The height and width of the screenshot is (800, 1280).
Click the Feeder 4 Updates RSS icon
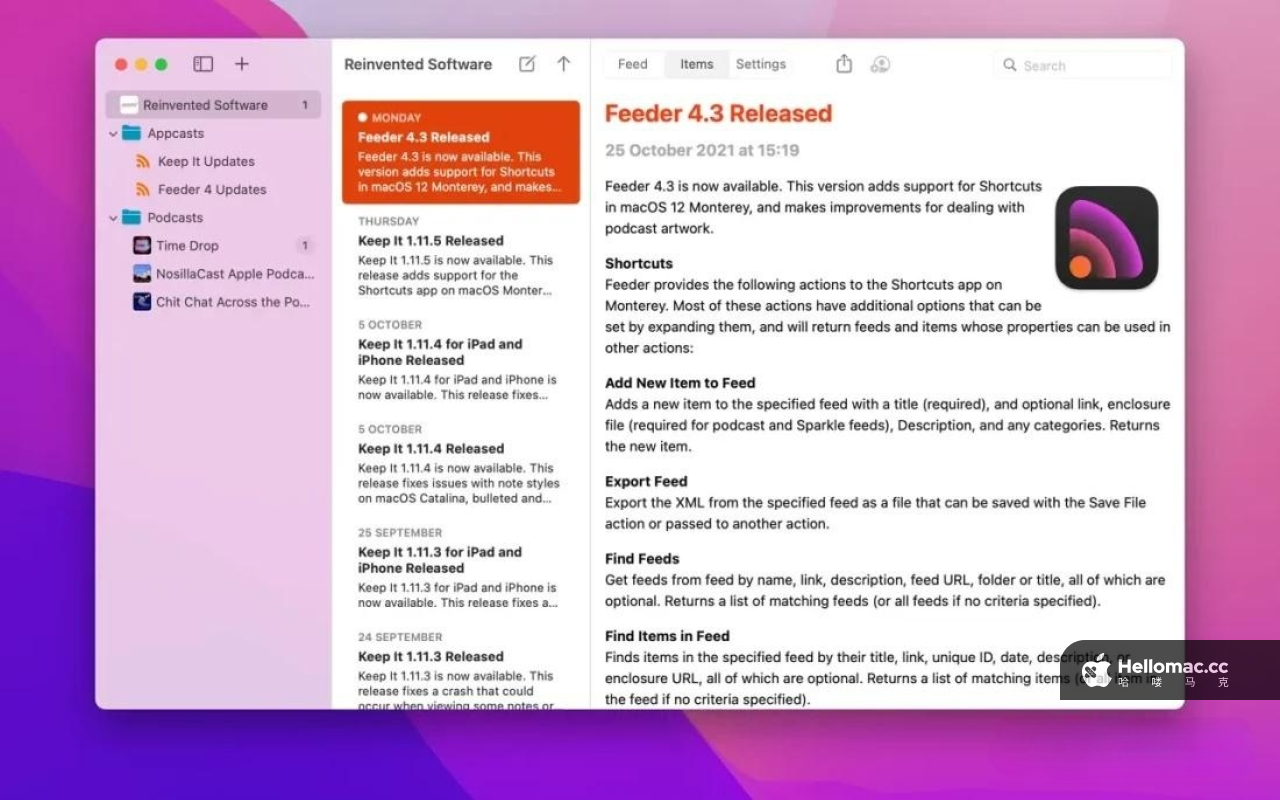pyautogui.click(x=143, y=189)
